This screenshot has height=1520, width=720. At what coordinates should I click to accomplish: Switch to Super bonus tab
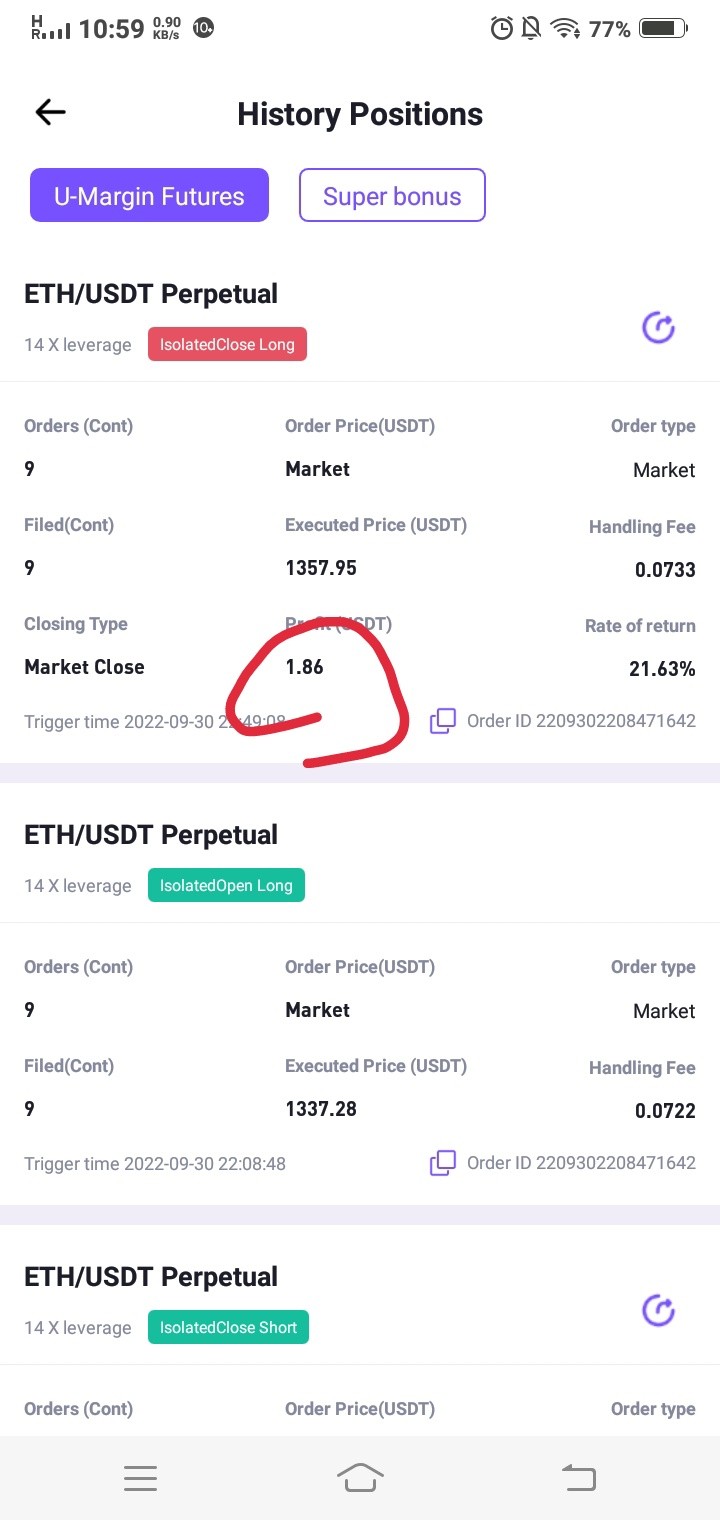[x=392, y=195]
